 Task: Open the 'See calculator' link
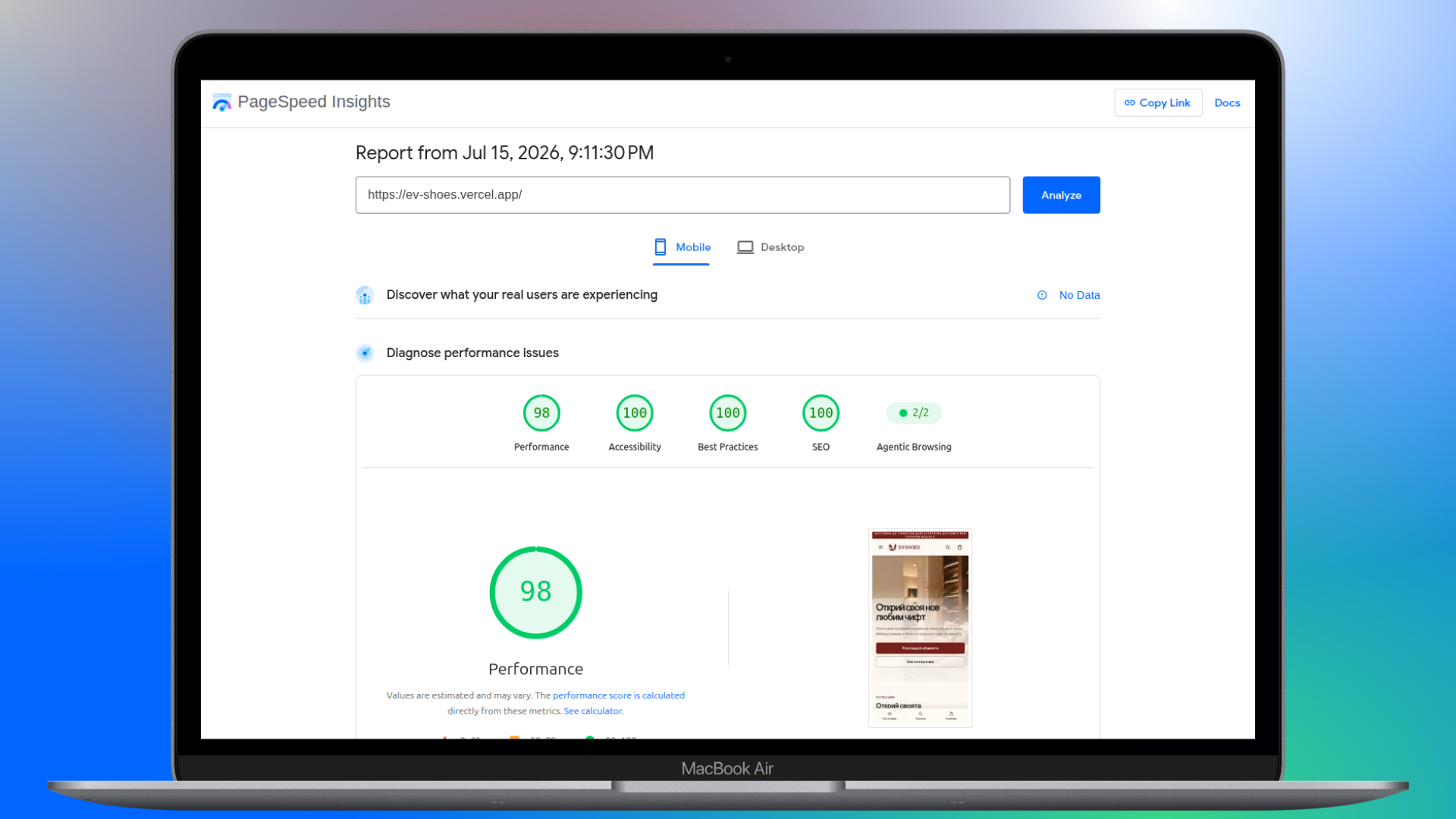[593, 711]
